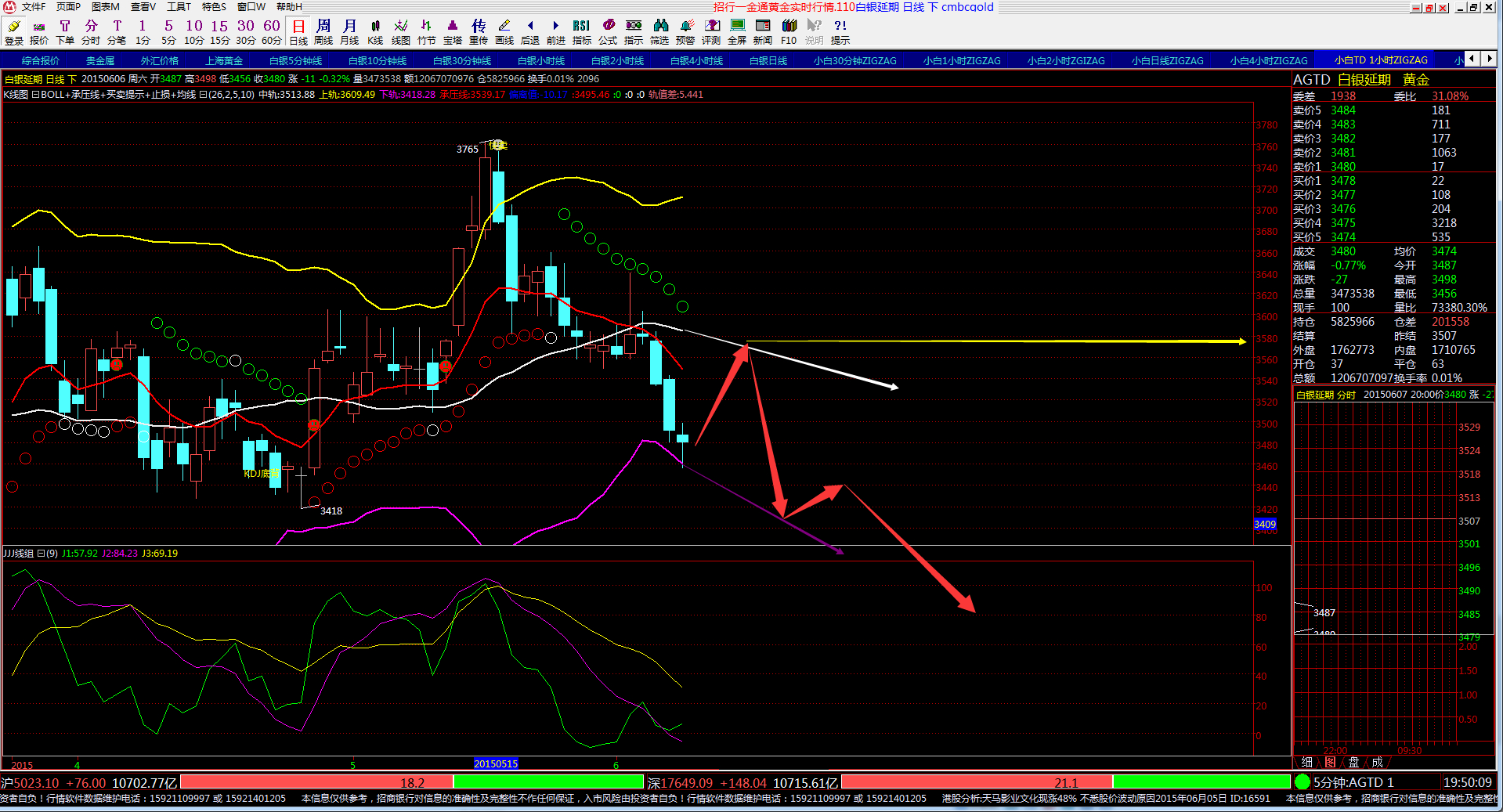Screen dimensions: 1503x812
Task: Select the 画线 pencil drawing tool
Action: click(504, 32)
